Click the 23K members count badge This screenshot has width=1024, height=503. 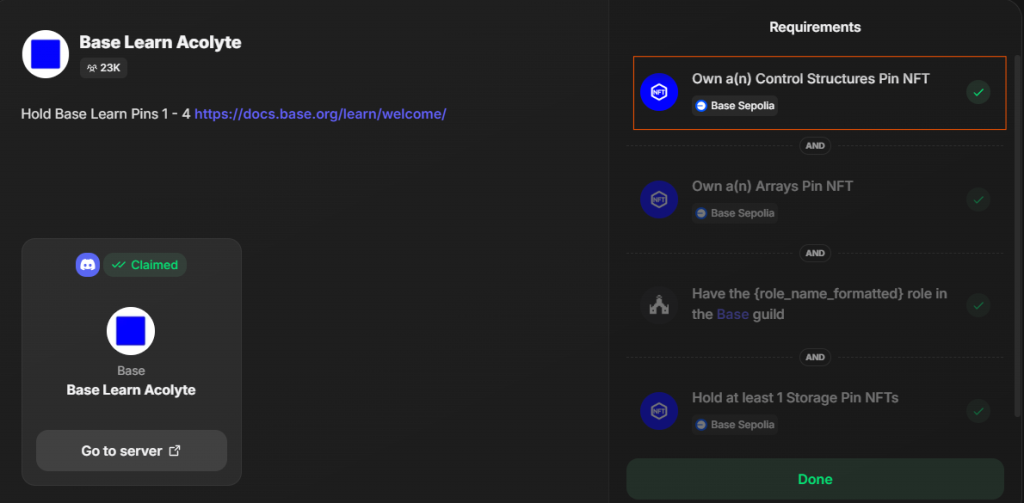click(104, 68)
